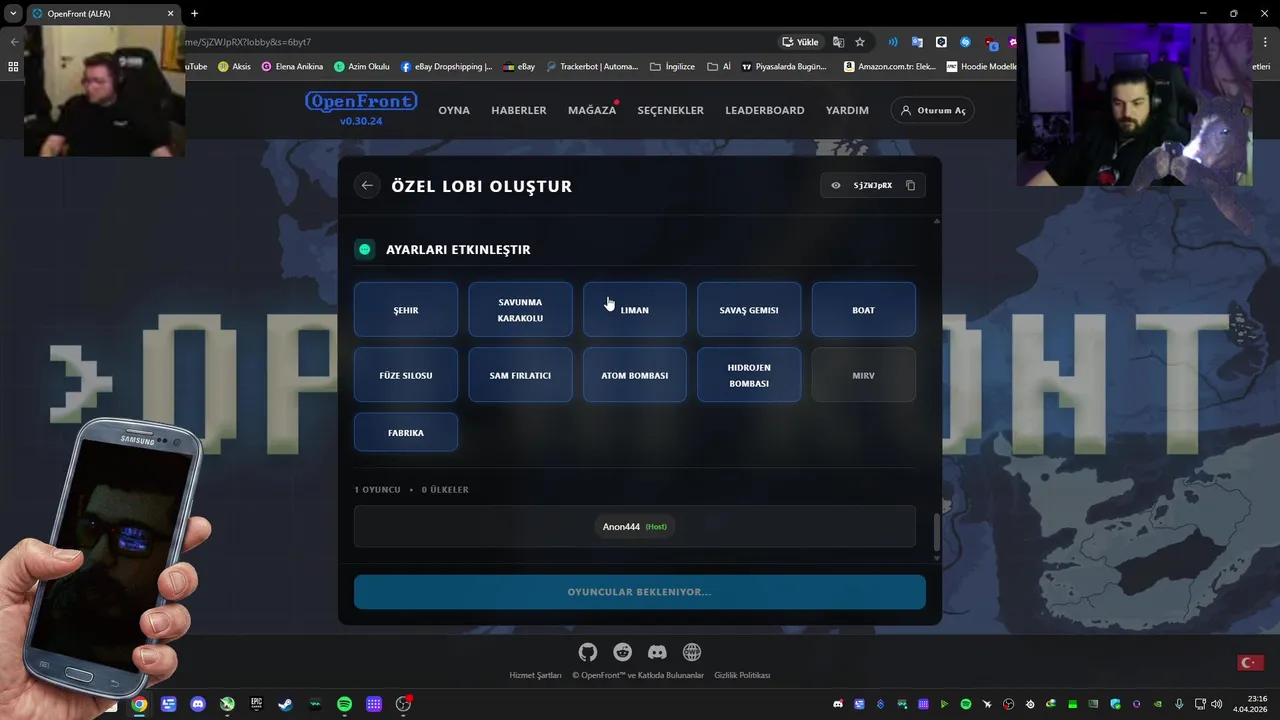Open Steam from the taskbar
Screen dimensions: 1280x720
(x=285, y=704)
